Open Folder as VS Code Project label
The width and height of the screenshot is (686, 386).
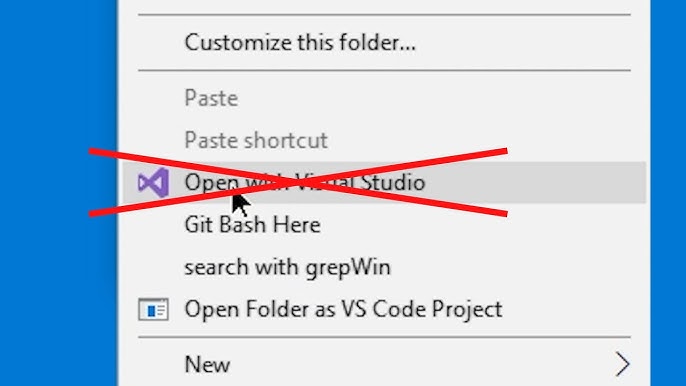tap(343, 309)
